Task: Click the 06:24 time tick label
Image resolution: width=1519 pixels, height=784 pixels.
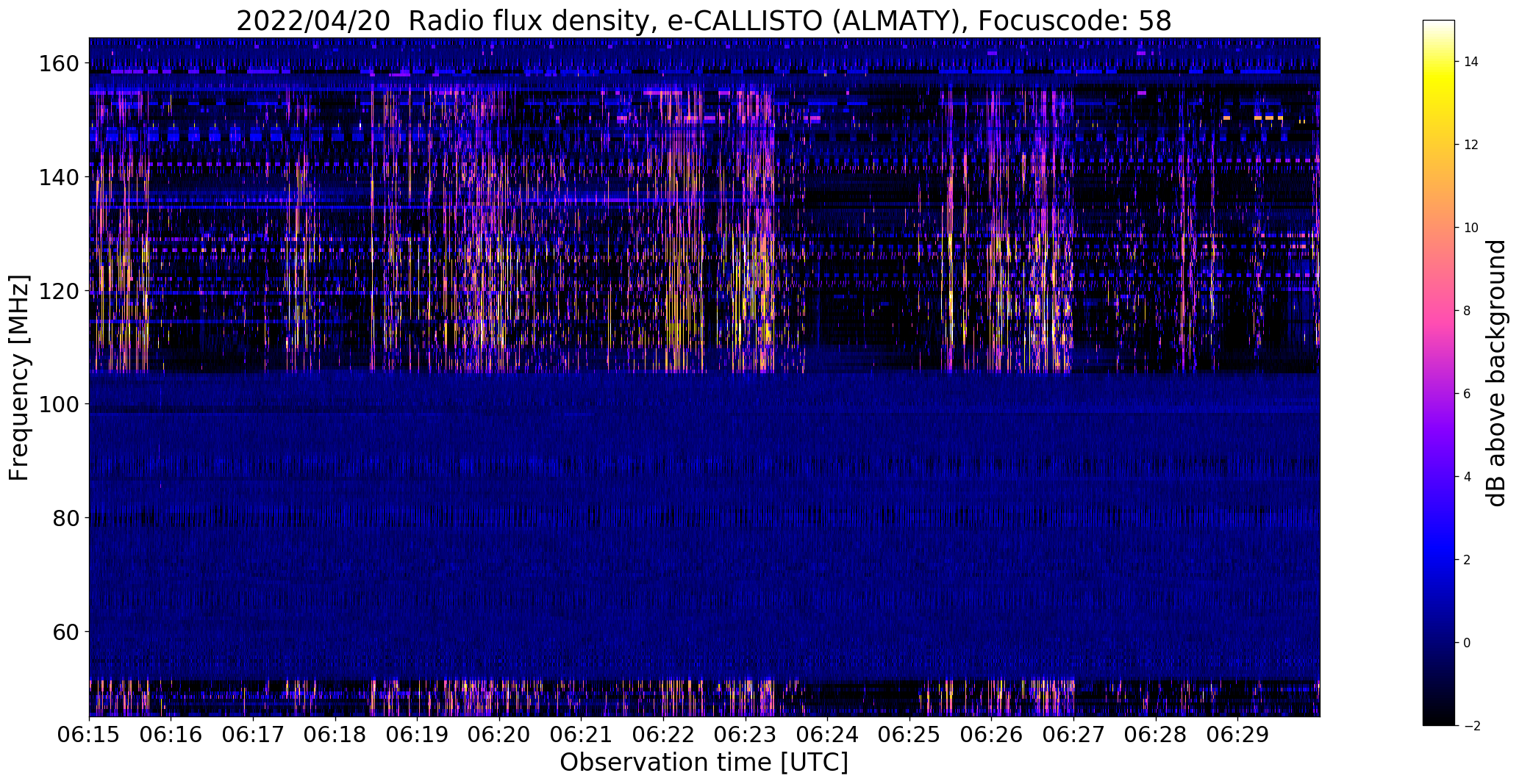Action: click(x=827, y=736)
